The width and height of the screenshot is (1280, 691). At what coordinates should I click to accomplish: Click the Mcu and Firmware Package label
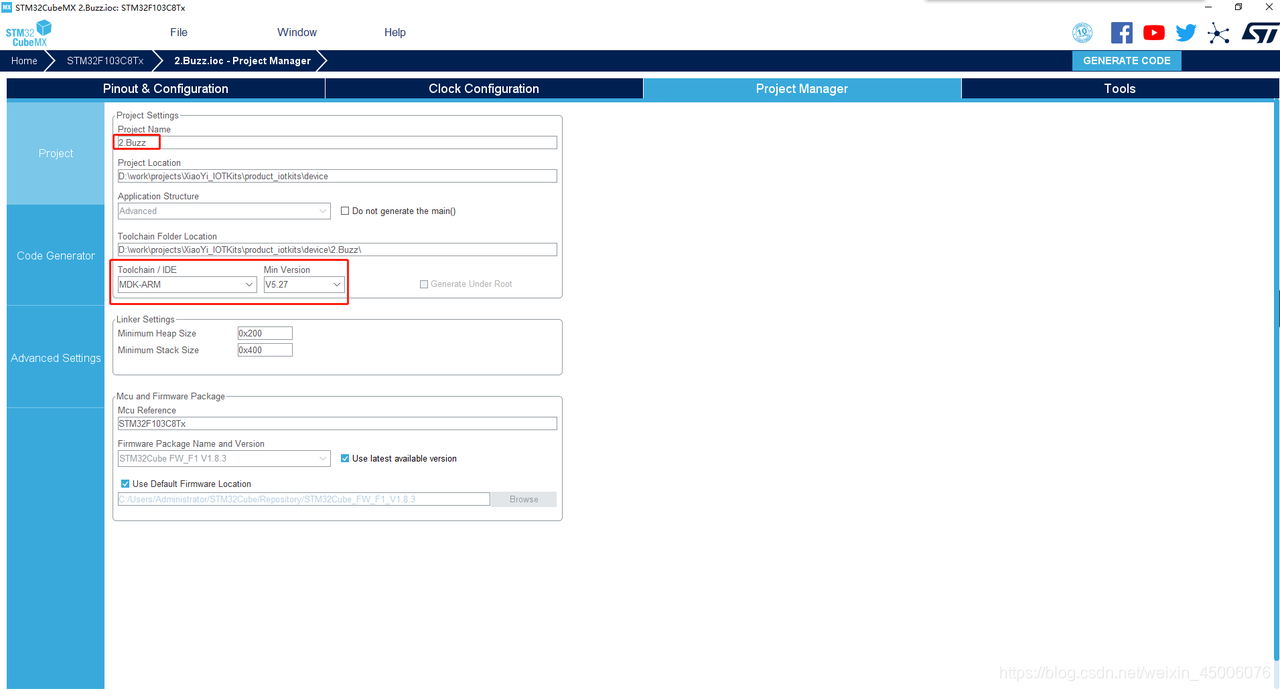tap(171, 397)
